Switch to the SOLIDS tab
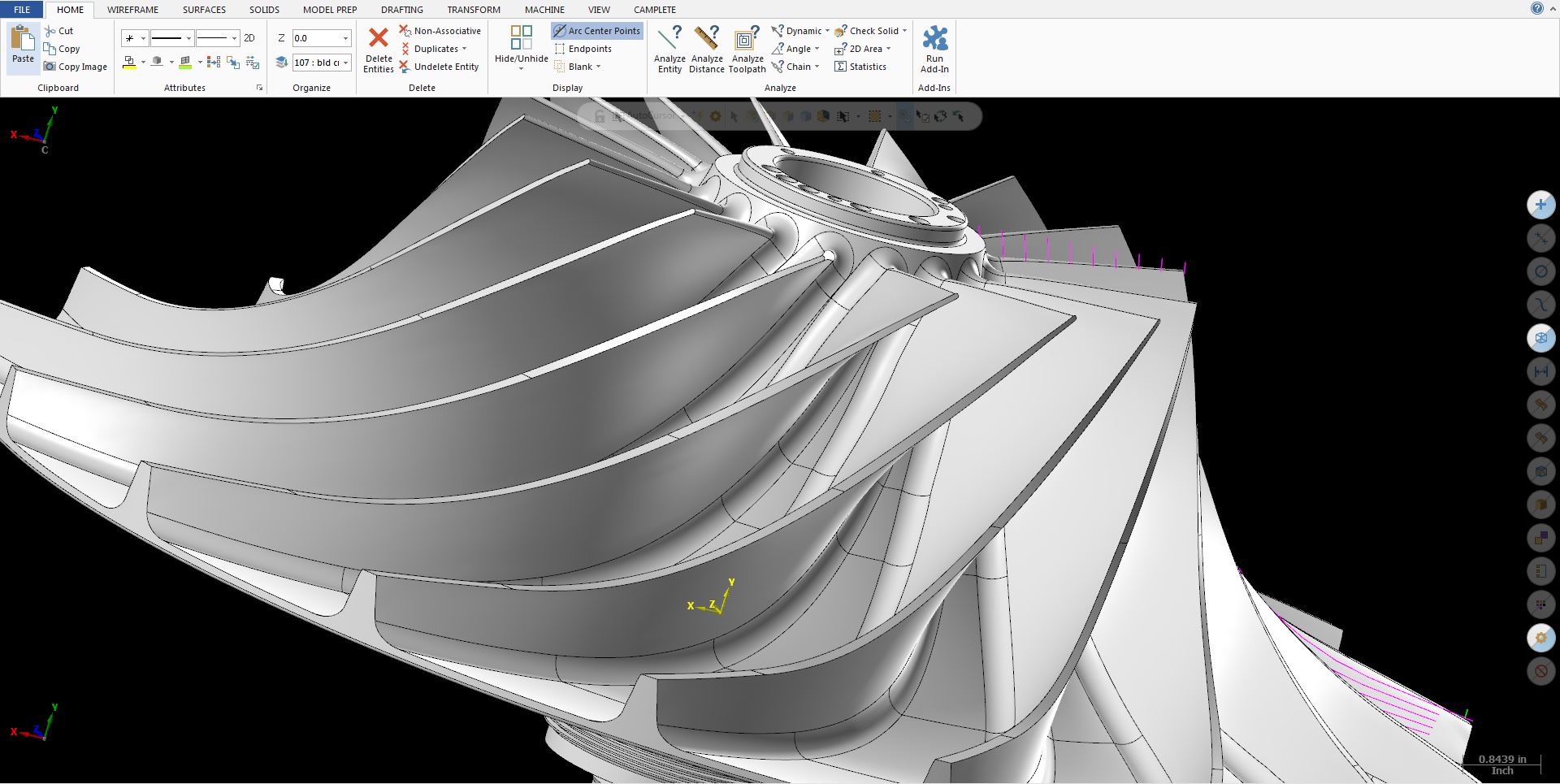The height and width of the screenshot is (784, 1560). click(x=264, y=10)
